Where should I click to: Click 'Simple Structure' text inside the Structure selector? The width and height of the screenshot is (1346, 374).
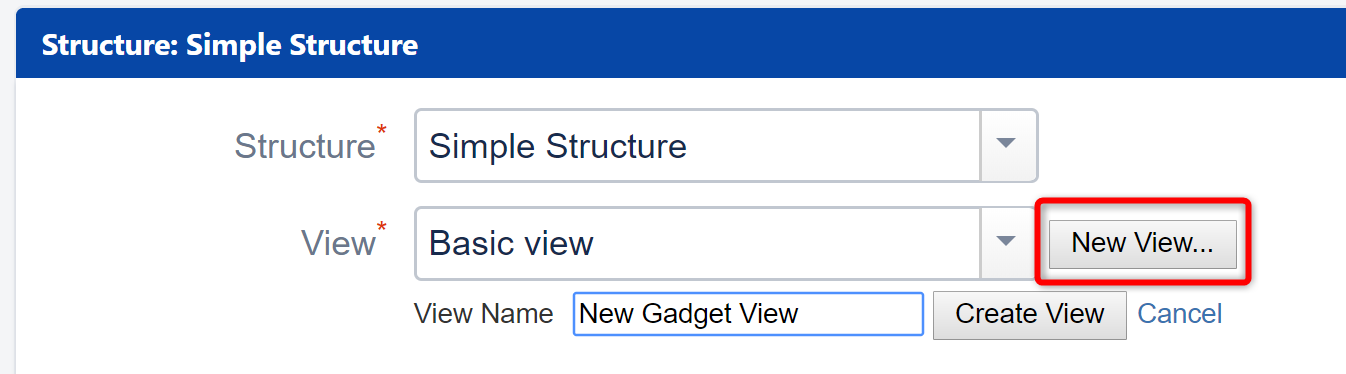[558, 146]
